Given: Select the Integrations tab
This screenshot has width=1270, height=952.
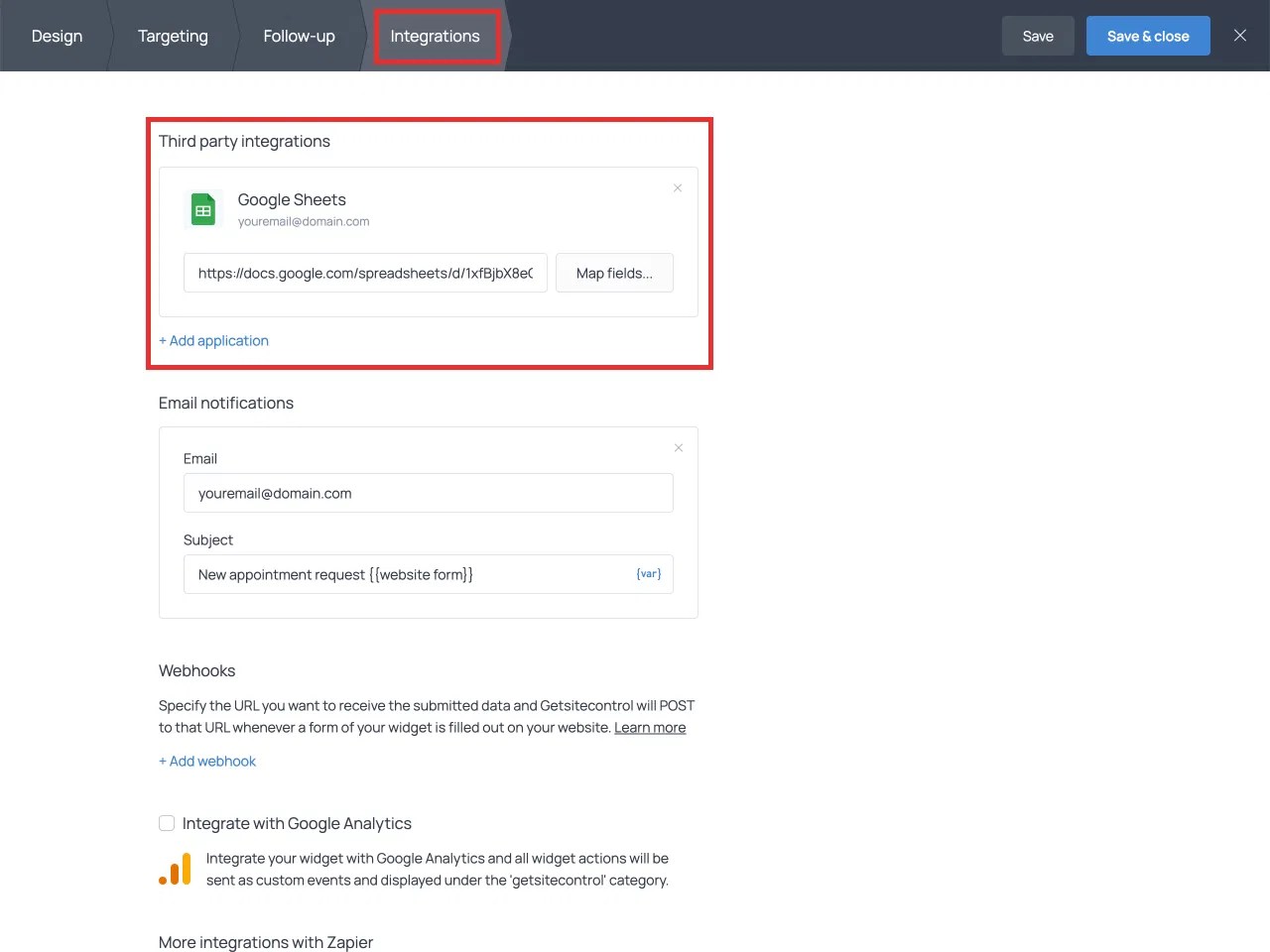Looking at the screenshot, I should pyautogui.click(x=435, y=36).
